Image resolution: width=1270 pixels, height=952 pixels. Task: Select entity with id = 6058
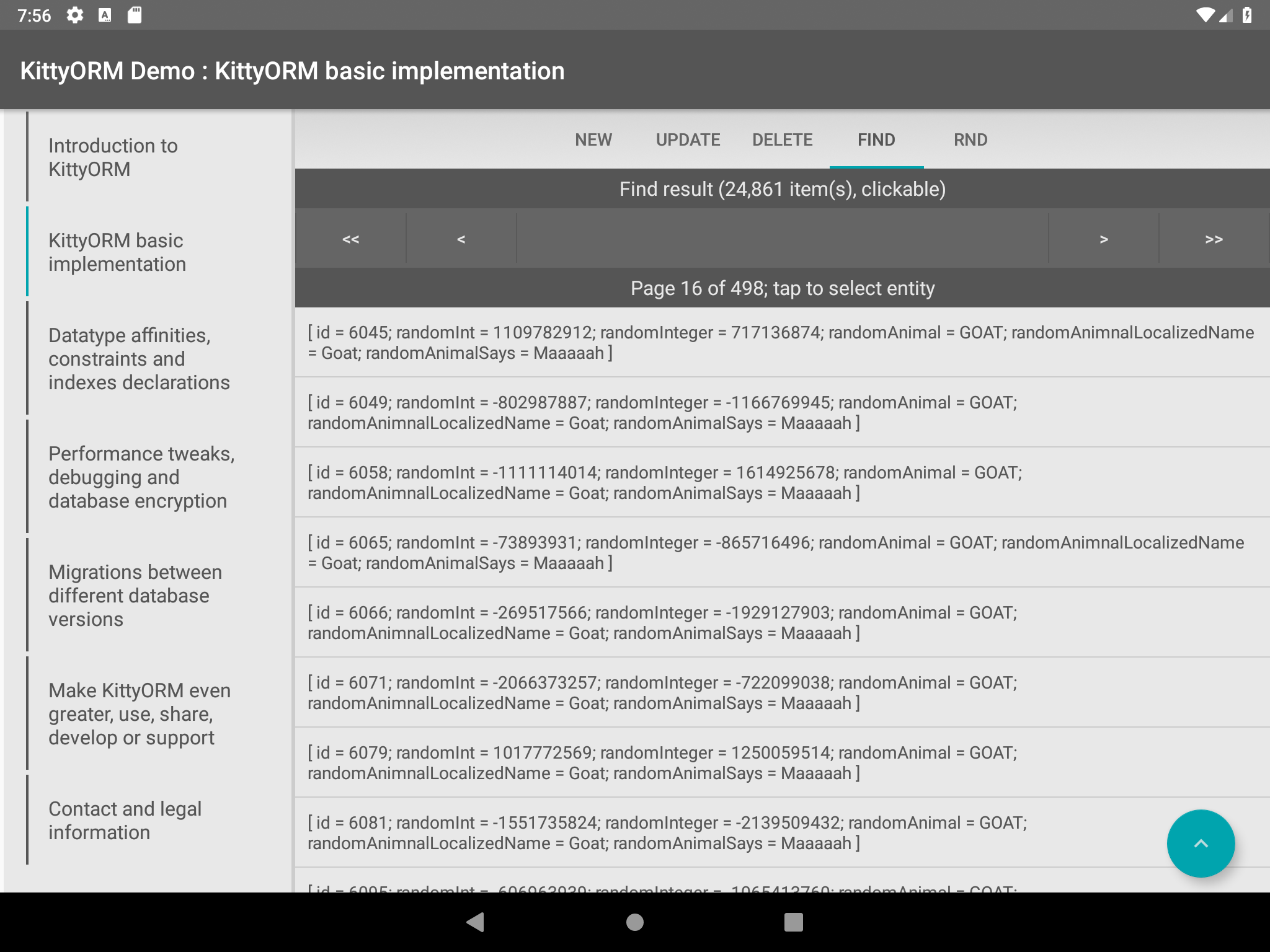(x=783, y=483)
